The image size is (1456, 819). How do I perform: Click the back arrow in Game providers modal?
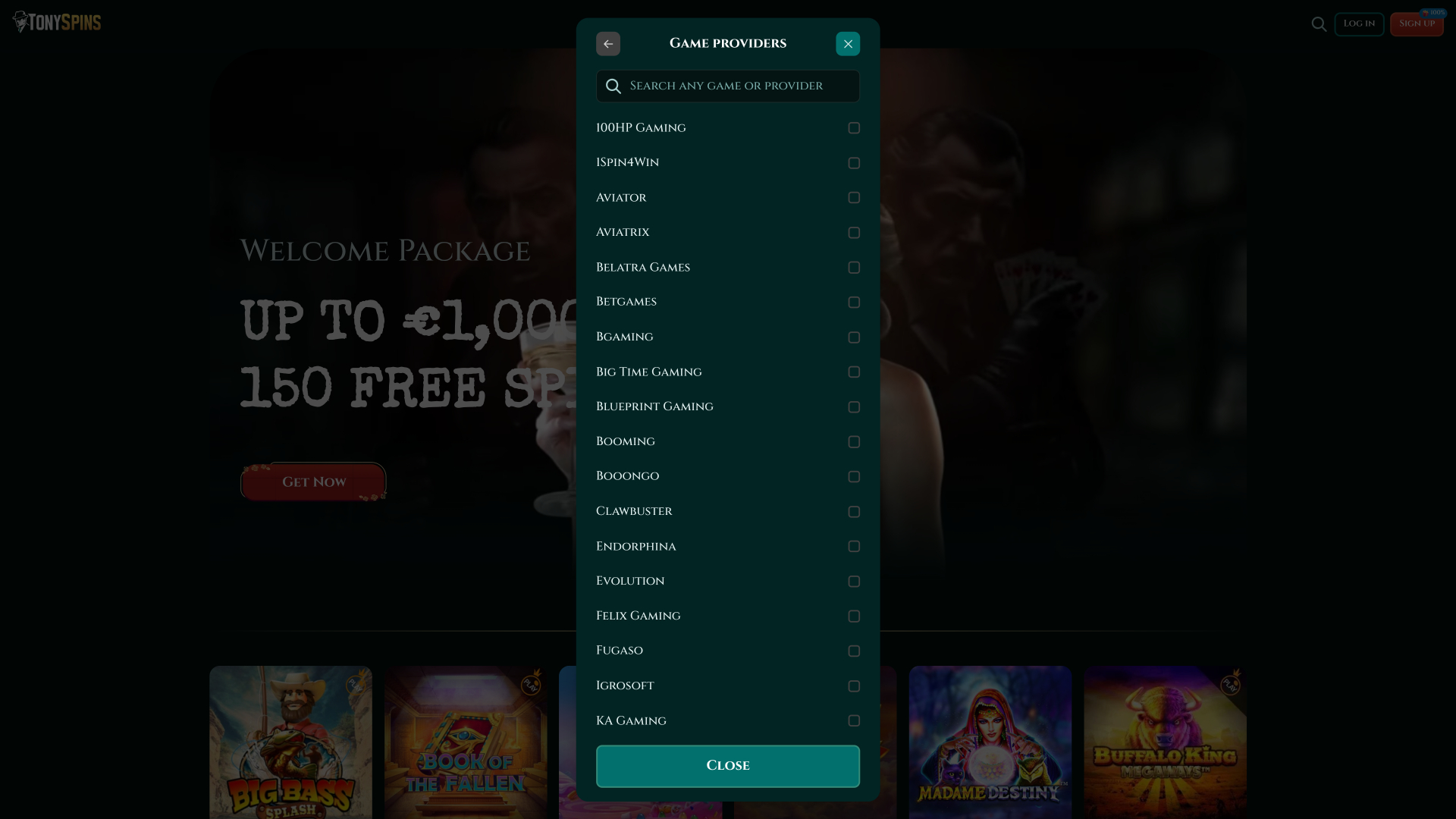click(608, 43)
